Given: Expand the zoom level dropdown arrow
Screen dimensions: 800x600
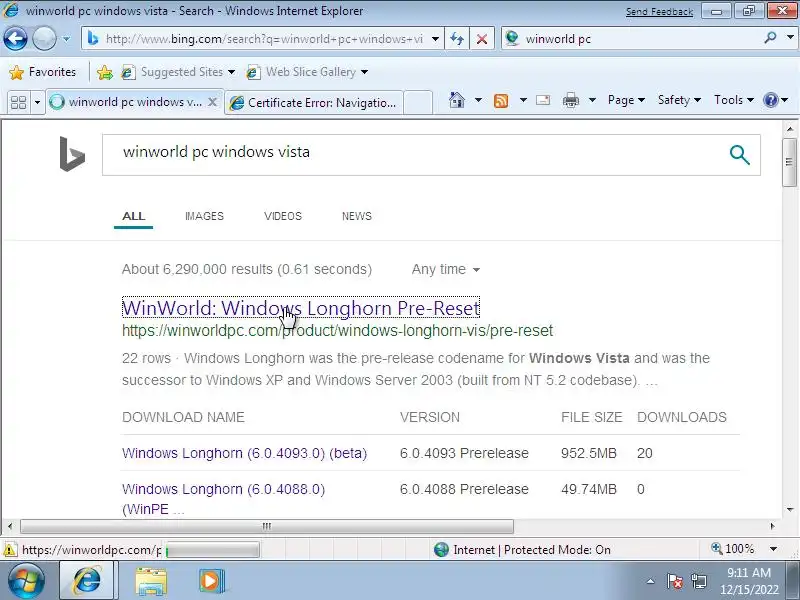Looking at the screenshot, I should tap(773, 549).
